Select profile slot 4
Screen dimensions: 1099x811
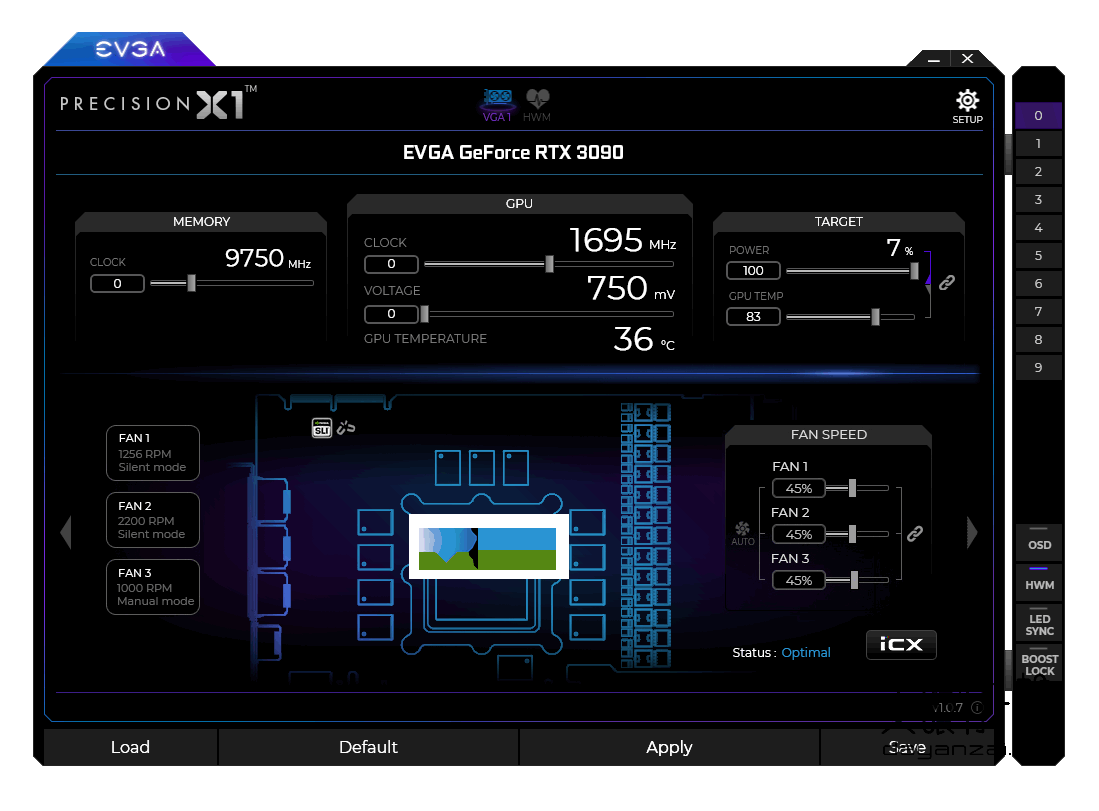click(x=1038, y=228)
